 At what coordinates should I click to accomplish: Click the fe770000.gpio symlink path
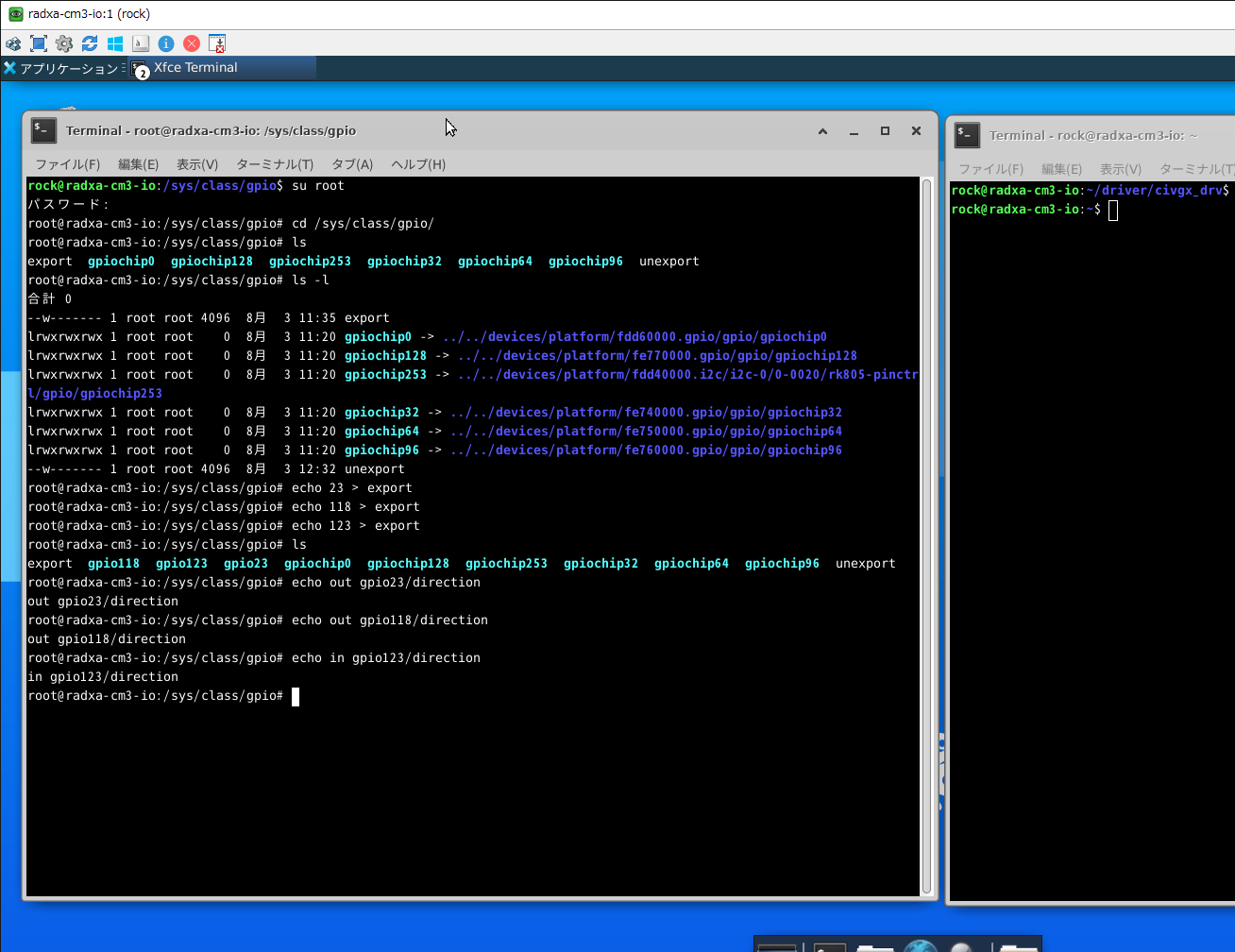(x=657, y=356)
